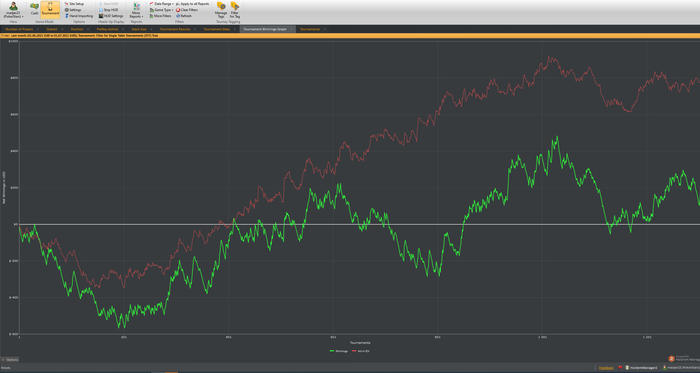Viewport: 700px width, 373px height.
Task: Close the Tournaments tab
Action: (324, 29)
